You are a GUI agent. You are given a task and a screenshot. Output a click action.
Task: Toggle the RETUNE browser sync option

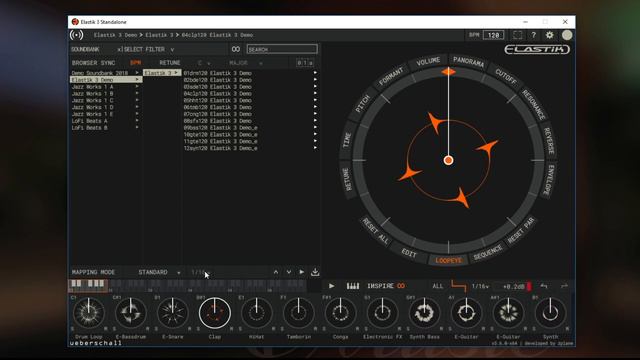170,63
